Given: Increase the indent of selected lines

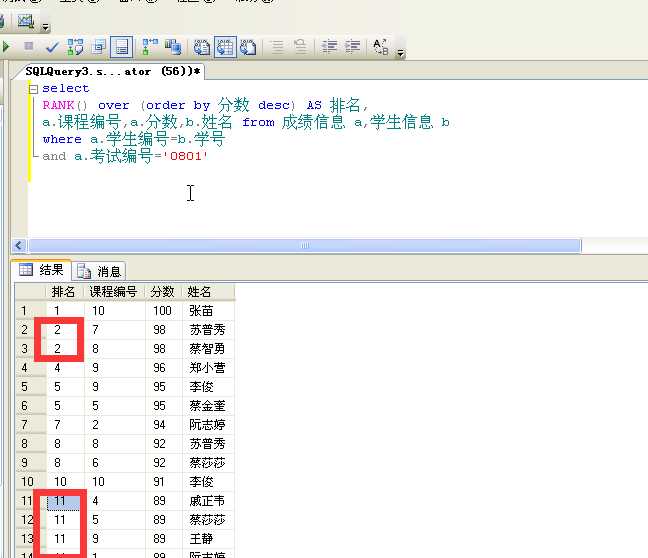Looking at the screenshot, I should (353, 47).
